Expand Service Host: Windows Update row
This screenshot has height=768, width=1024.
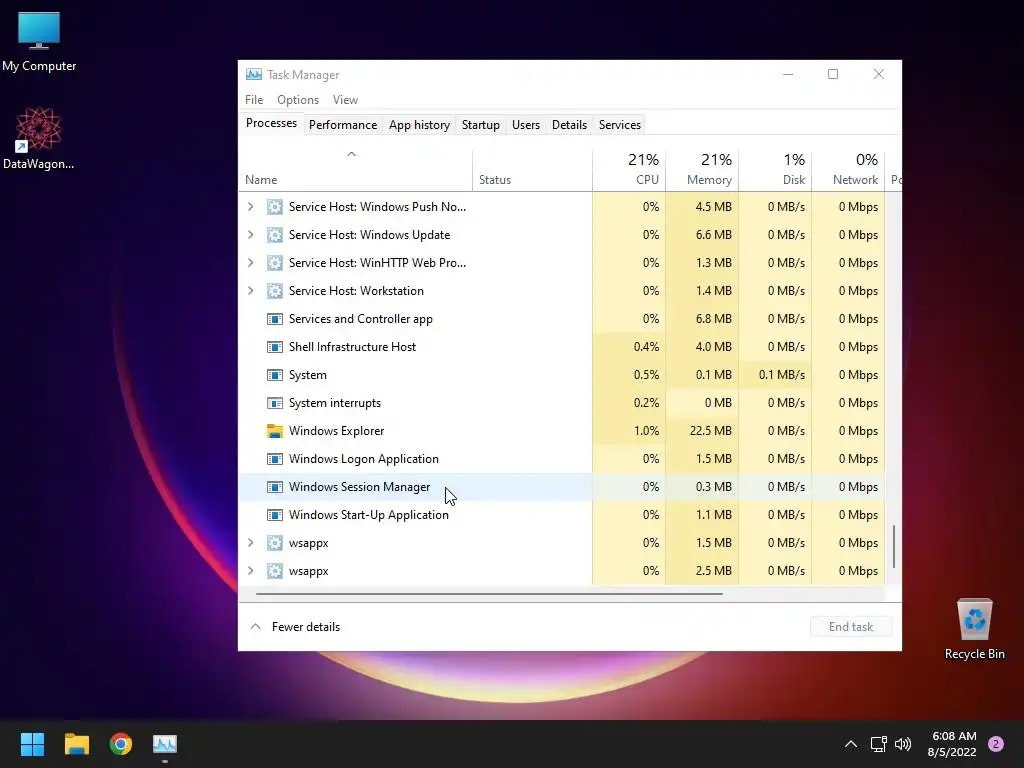click(251, 234)
